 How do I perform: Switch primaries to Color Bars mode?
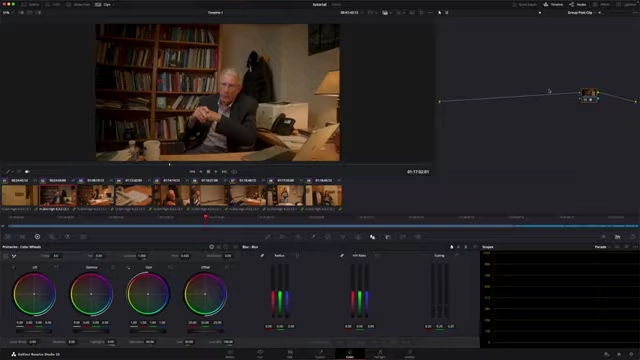219,247
